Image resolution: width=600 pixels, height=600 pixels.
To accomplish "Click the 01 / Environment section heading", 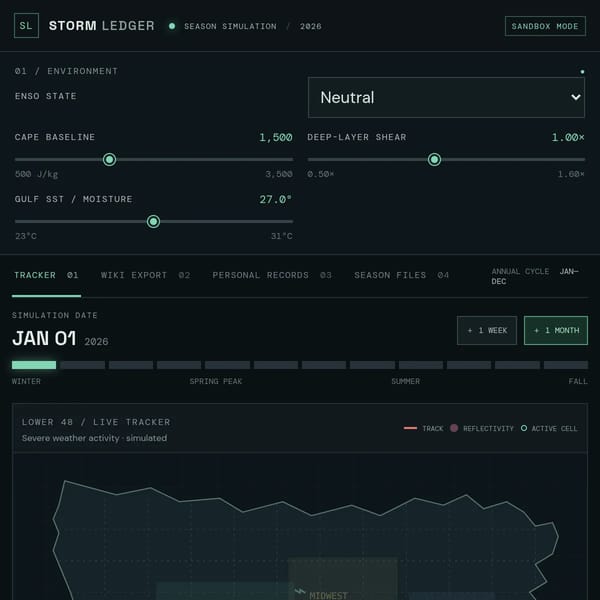I will (66, 71).
